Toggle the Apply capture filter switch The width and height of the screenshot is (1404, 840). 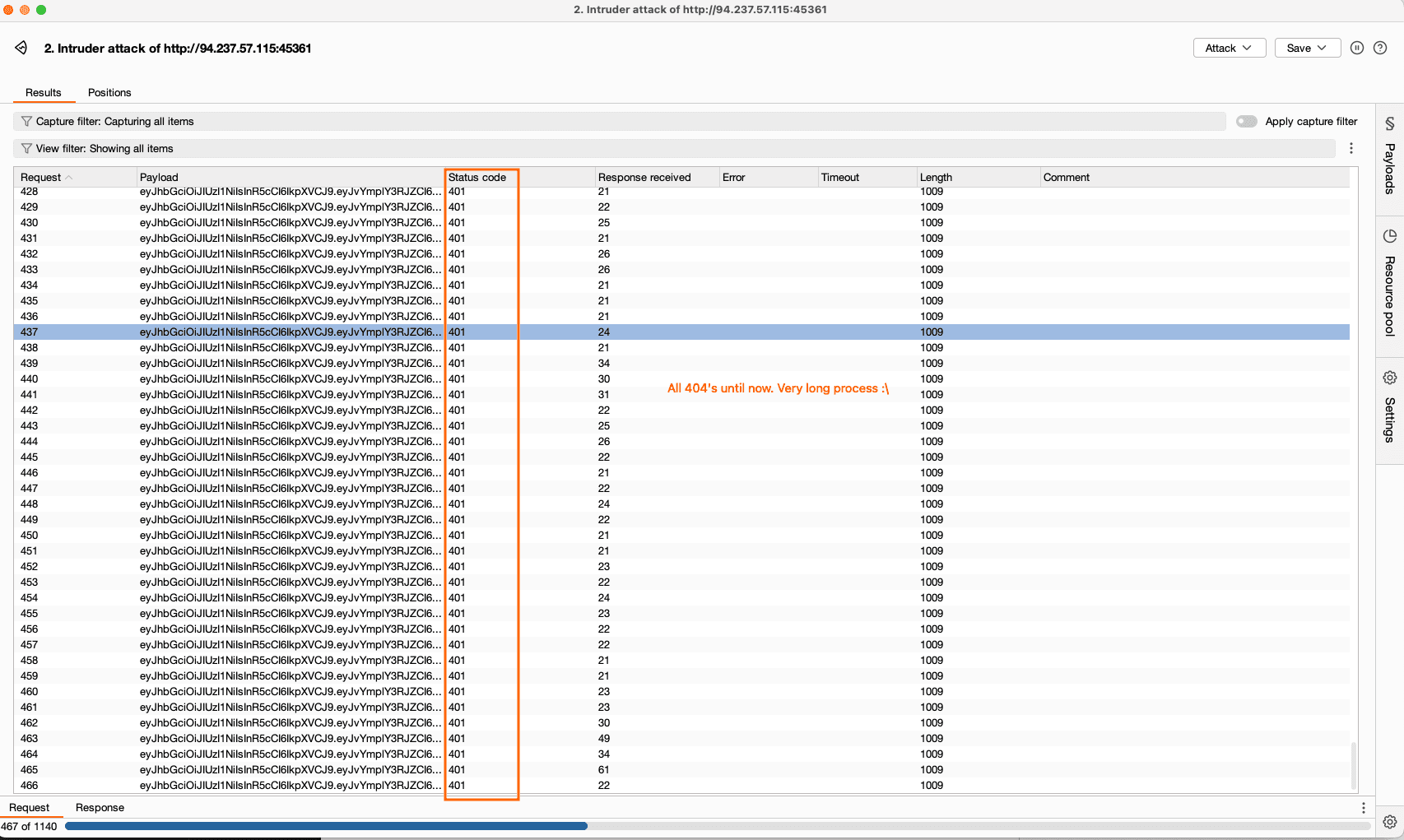pos(1247,122)
